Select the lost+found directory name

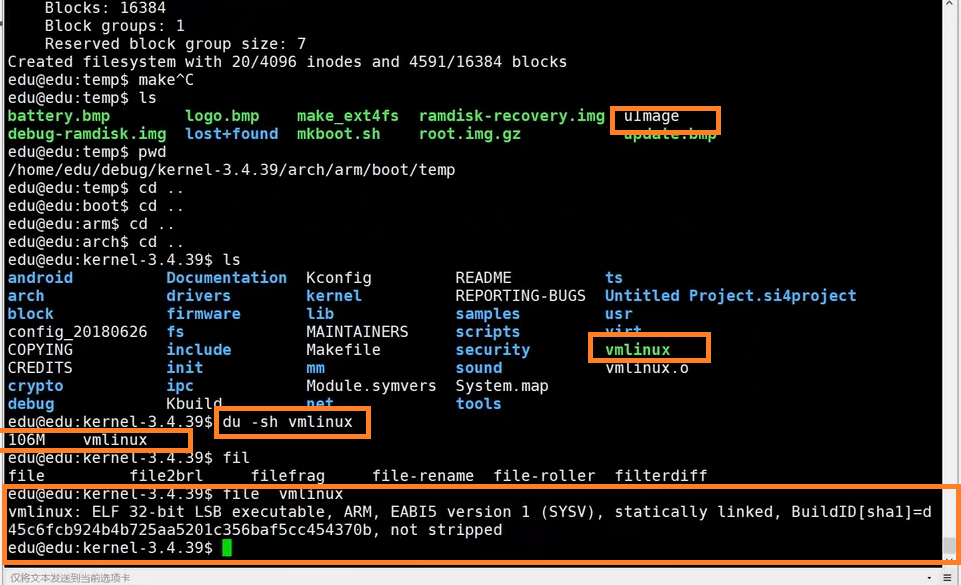tap(230, 134)
